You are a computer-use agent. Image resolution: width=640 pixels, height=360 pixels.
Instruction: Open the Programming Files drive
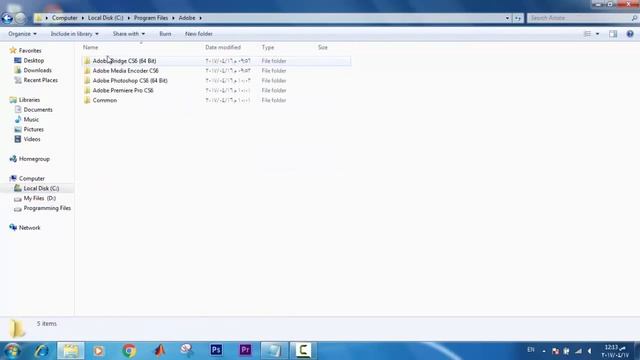coord(47,208)
